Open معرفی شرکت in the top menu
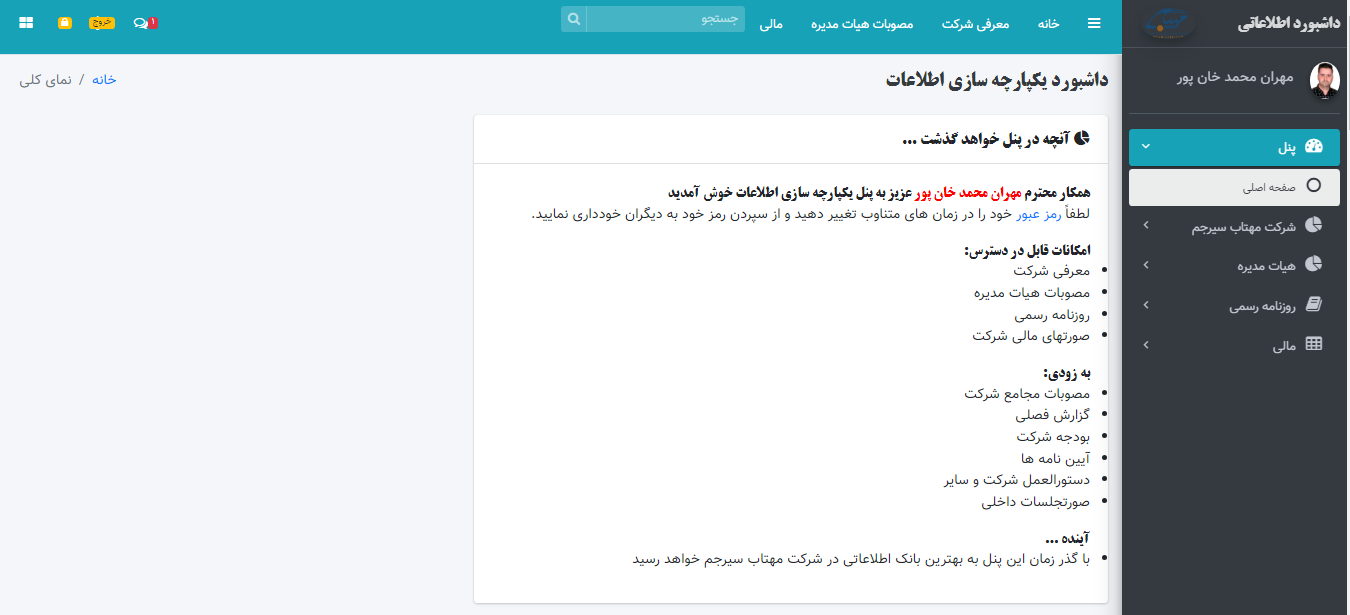This screenshot has height=615, width=1350. [976, 23]
